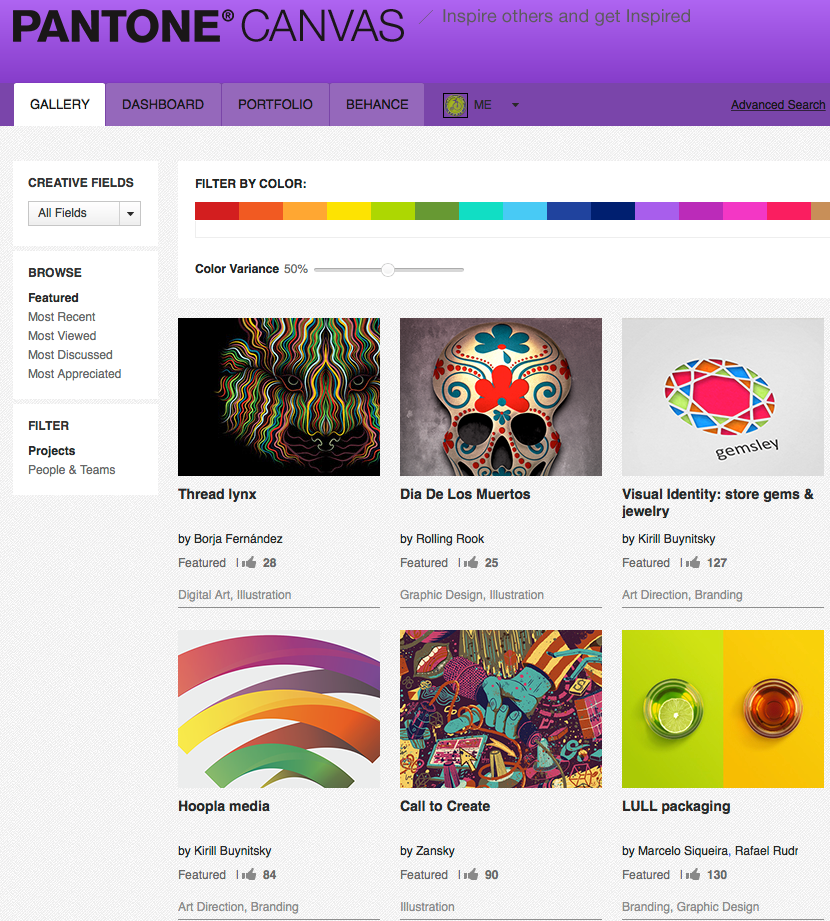Browse Most Recent projects
Viewport: 830px width, 921px height.
pos(62,317)
